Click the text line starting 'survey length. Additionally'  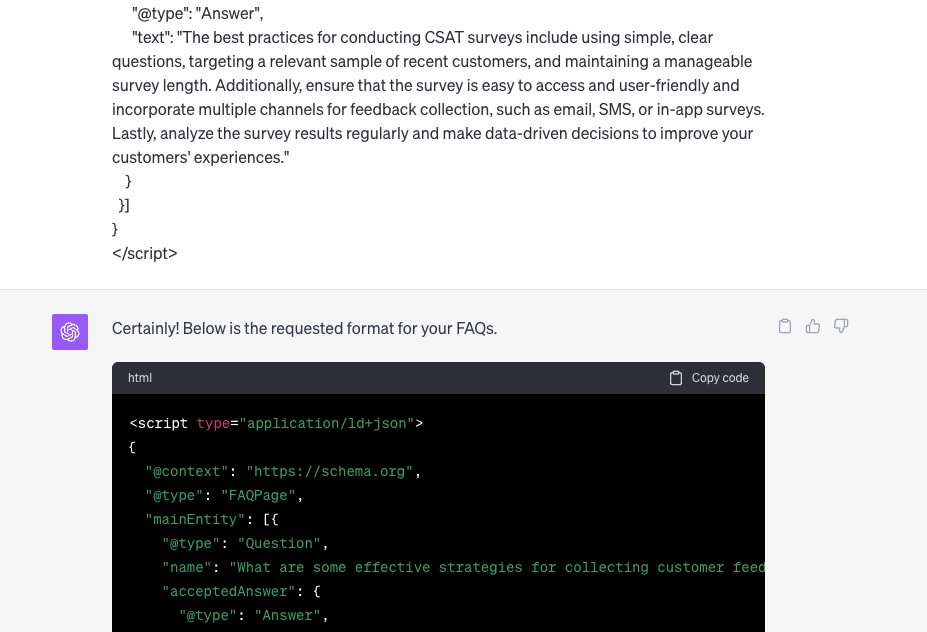[x=426, y=86]
